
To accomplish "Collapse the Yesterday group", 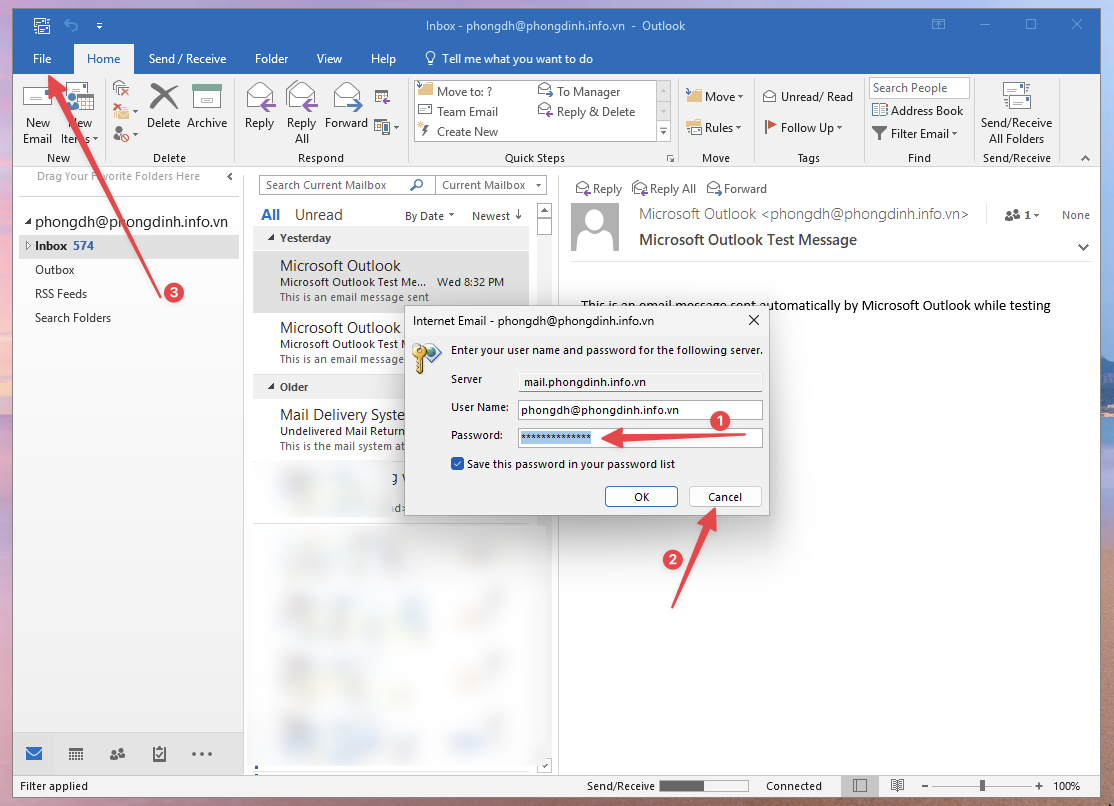I will pos(271,238).
